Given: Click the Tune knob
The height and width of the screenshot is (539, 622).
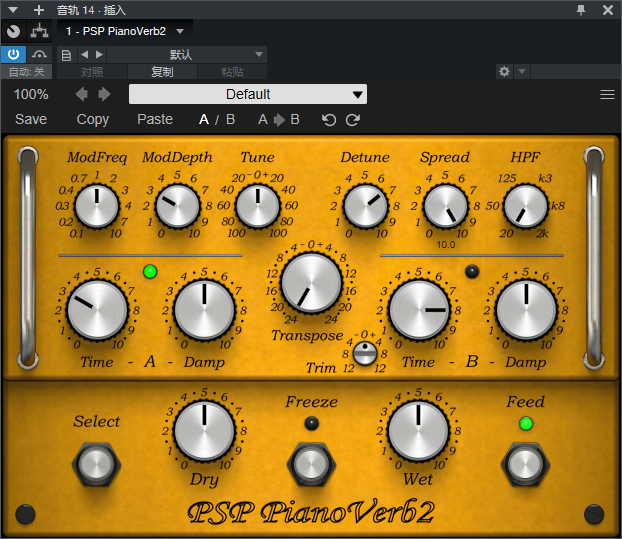Looking at the screenshot, I should coord(258,206).
